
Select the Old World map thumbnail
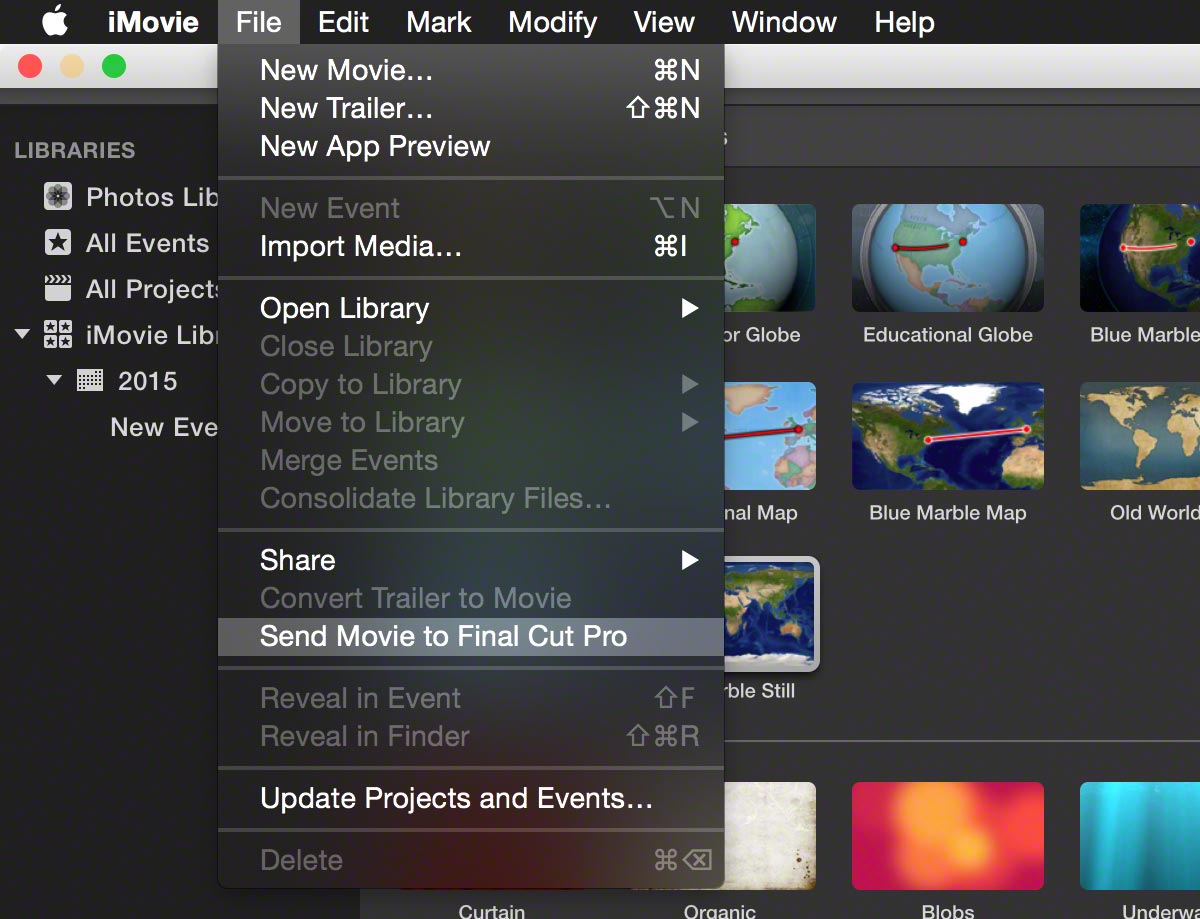pyautogui.click(x=1140, y=436)
